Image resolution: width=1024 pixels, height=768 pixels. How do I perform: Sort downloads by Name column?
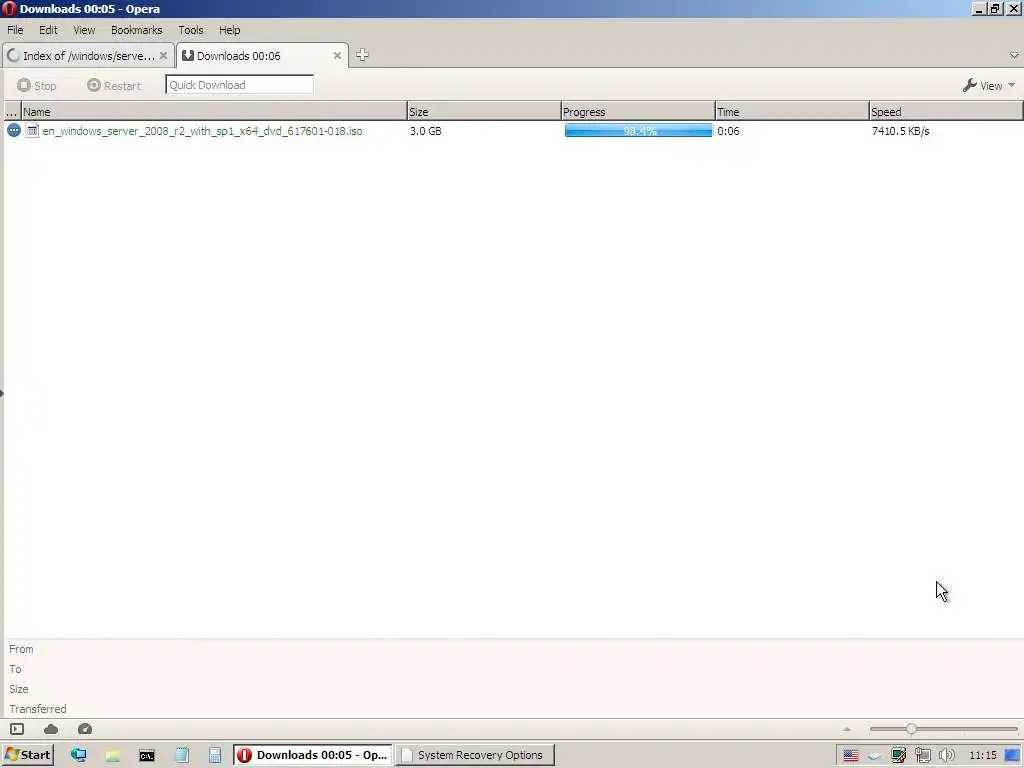214,112
